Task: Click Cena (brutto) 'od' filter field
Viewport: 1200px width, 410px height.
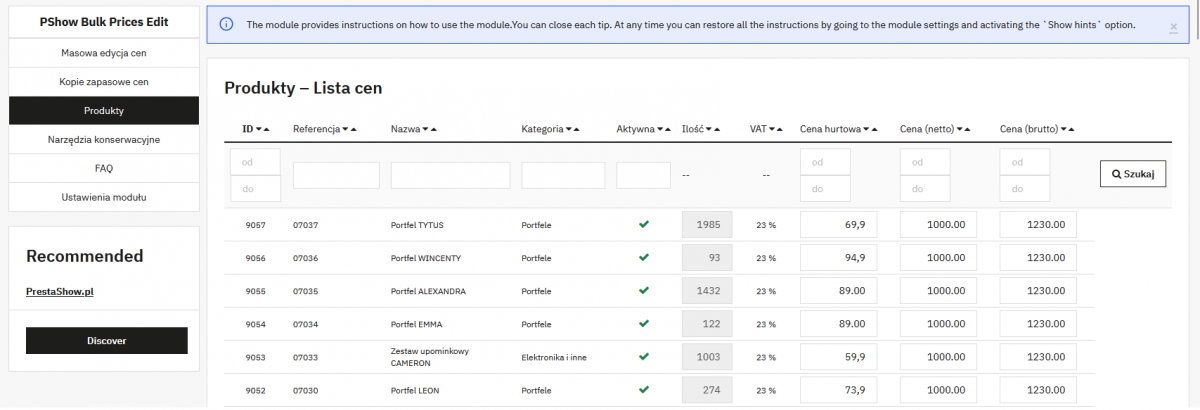Action: point(1025,162)
